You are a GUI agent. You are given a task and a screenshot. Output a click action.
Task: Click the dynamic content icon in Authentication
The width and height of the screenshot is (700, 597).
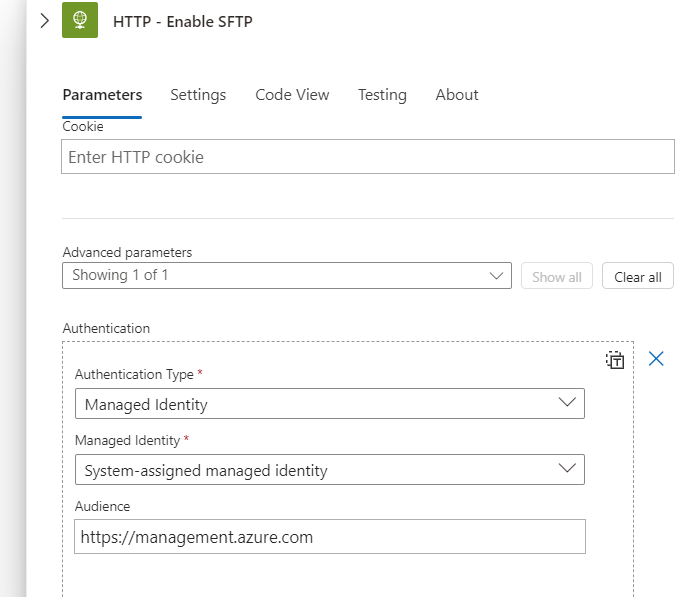coord(615,360)
